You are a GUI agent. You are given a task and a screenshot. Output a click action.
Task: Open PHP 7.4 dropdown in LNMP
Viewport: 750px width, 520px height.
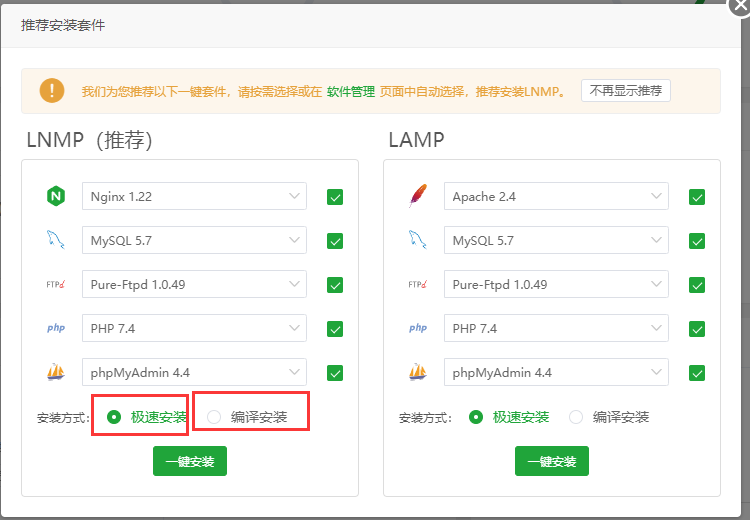coord(194,328)
